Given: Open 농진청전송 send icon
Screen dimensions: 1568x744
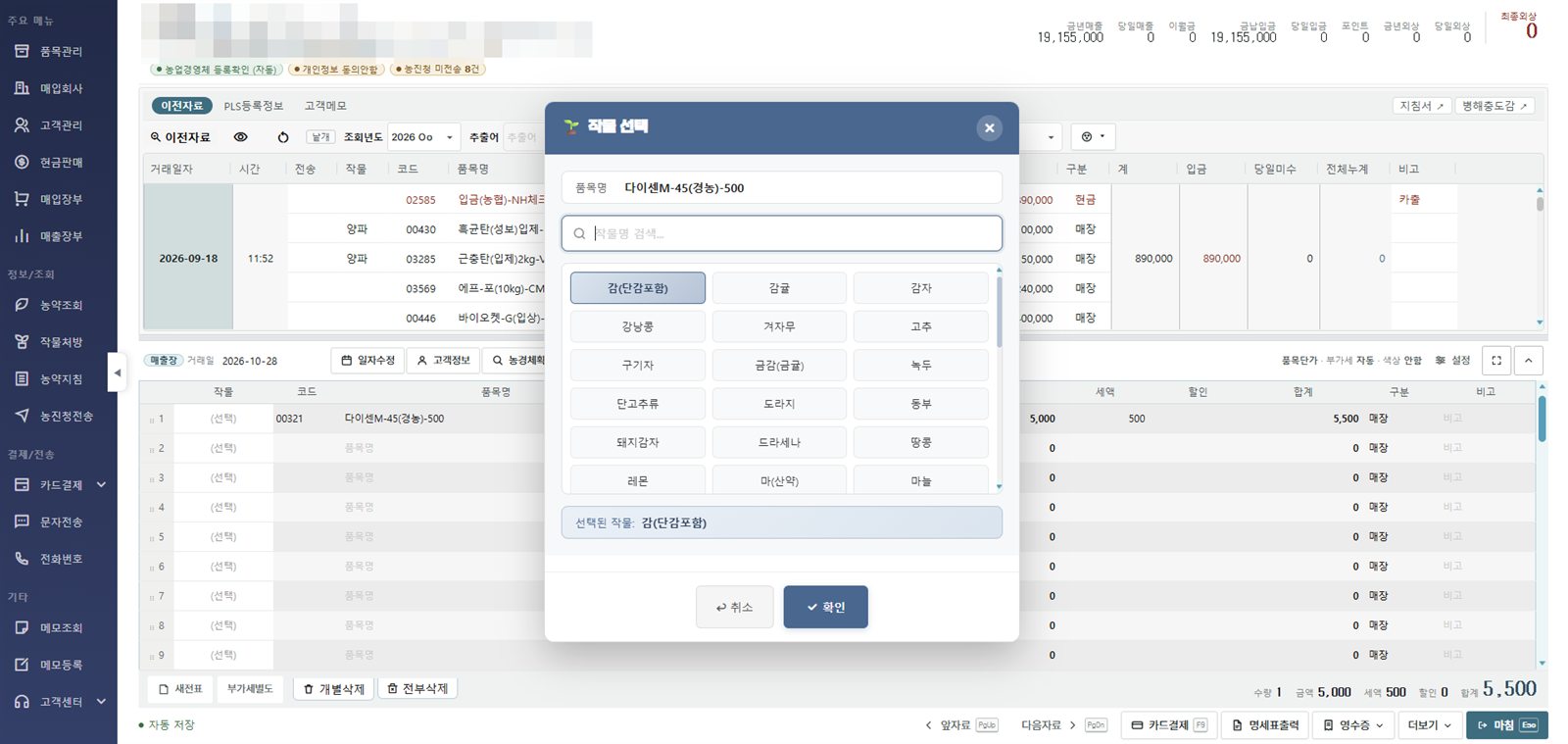Looking at the screenshot, I should 22,416.
